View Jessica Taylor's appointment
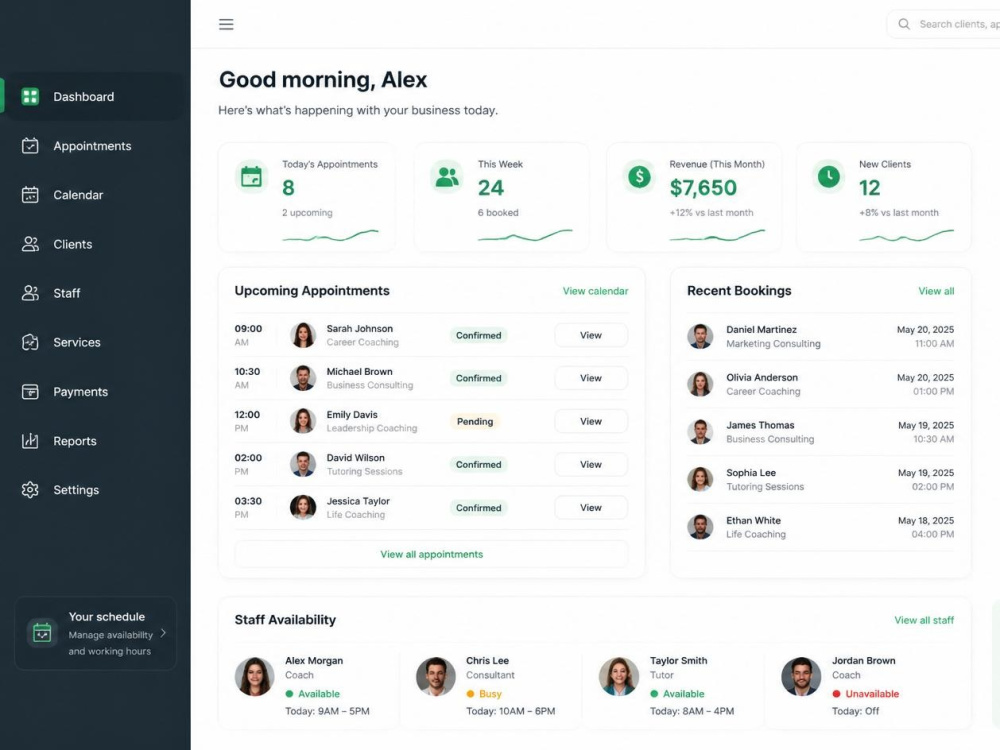1000x750 pixels. point(591,507)
